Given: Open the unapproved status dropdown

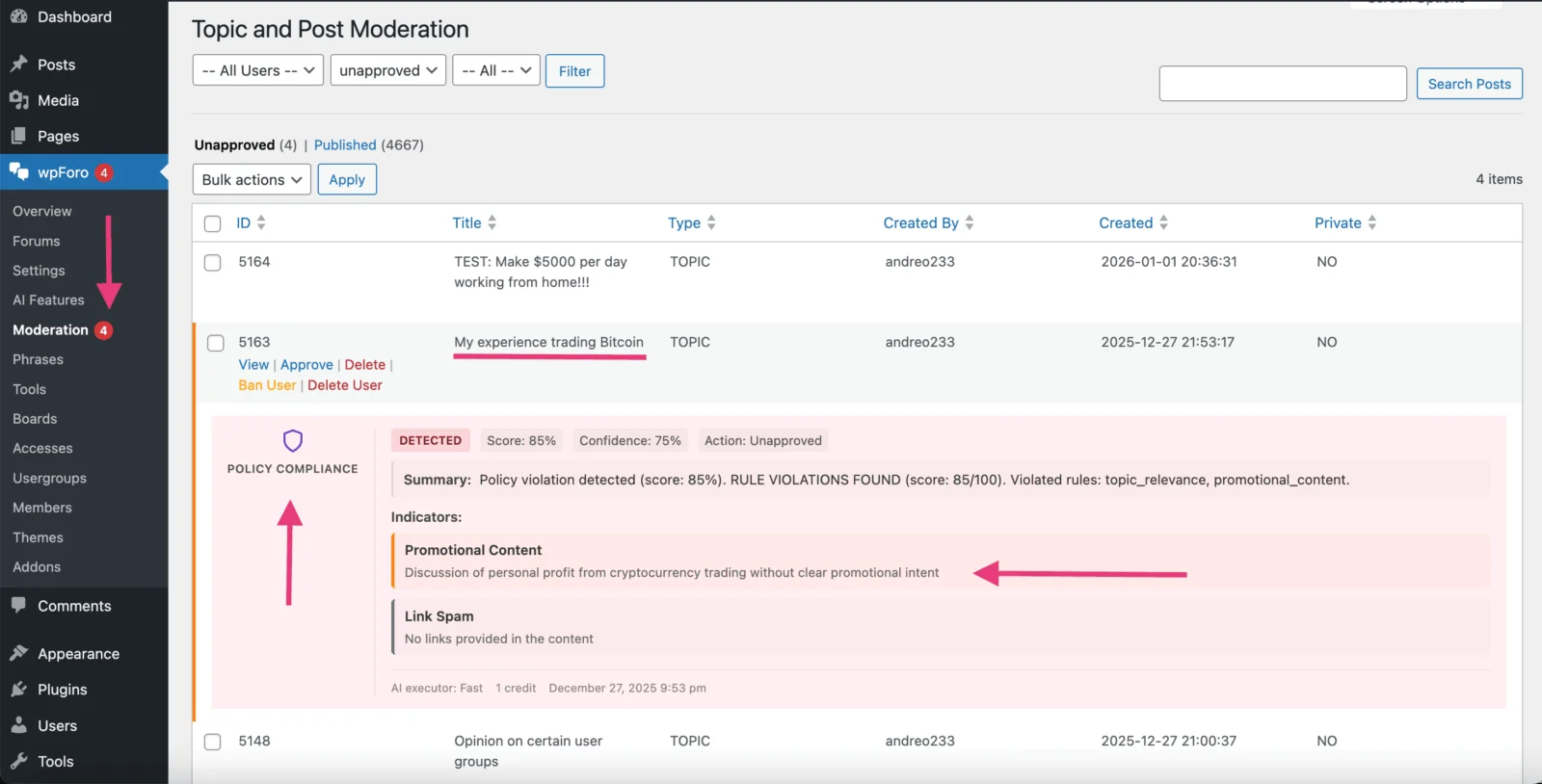Looking at the screenshot, I should coord(388,70).
